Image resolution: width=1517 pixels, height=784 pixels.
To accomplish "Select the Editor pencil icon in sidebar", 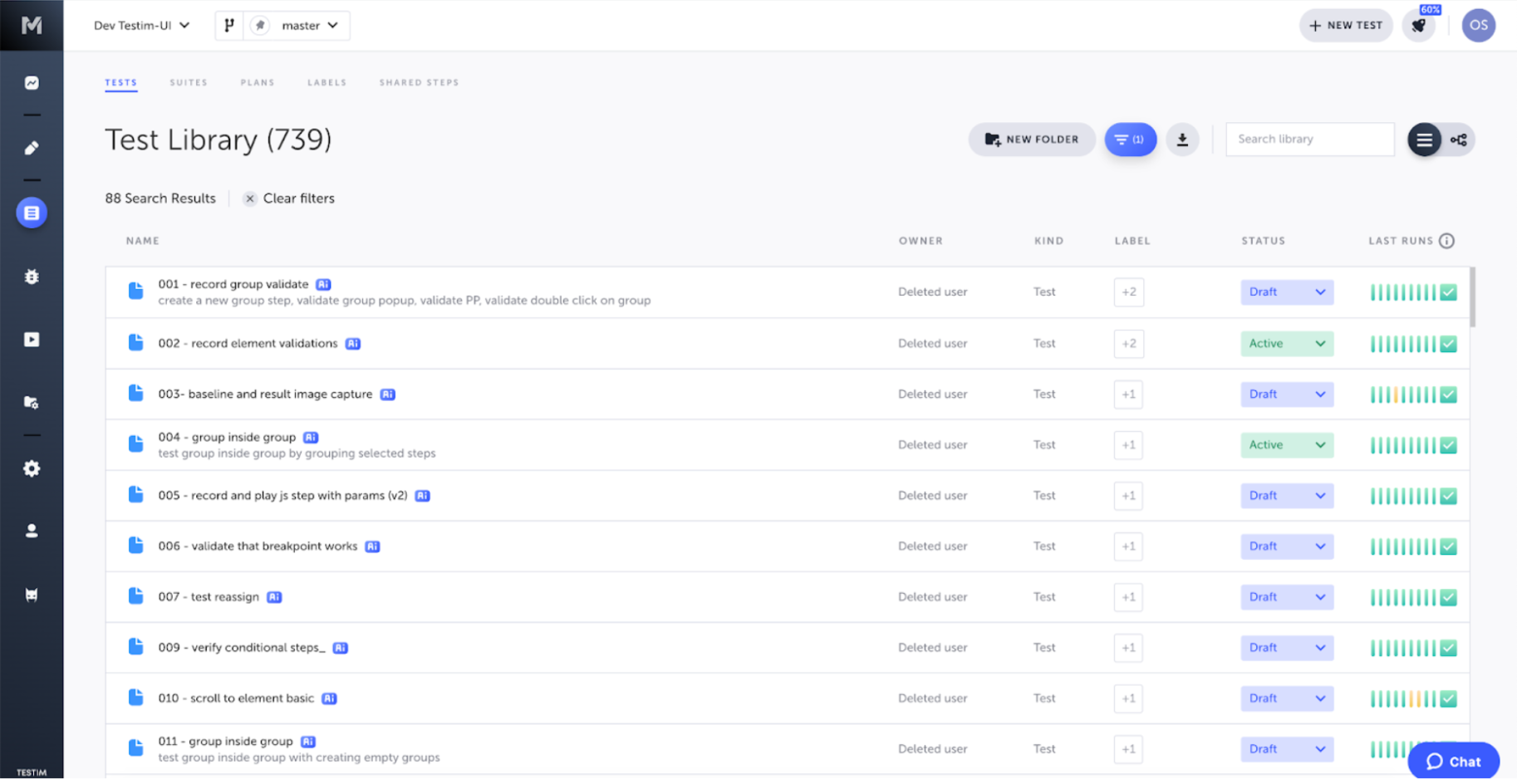I will pos(32,148).
